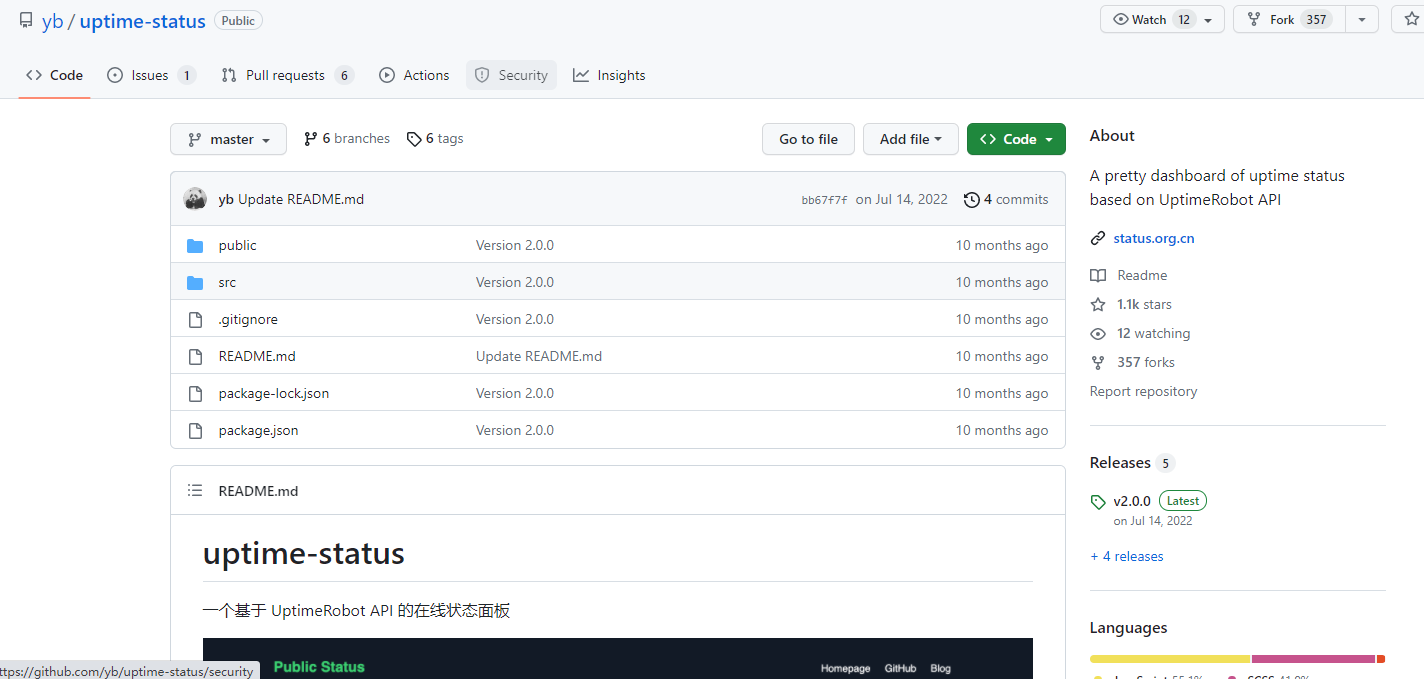Open the Actions tab
Viewport: 1424px width, 679px height.
point(414,75)
